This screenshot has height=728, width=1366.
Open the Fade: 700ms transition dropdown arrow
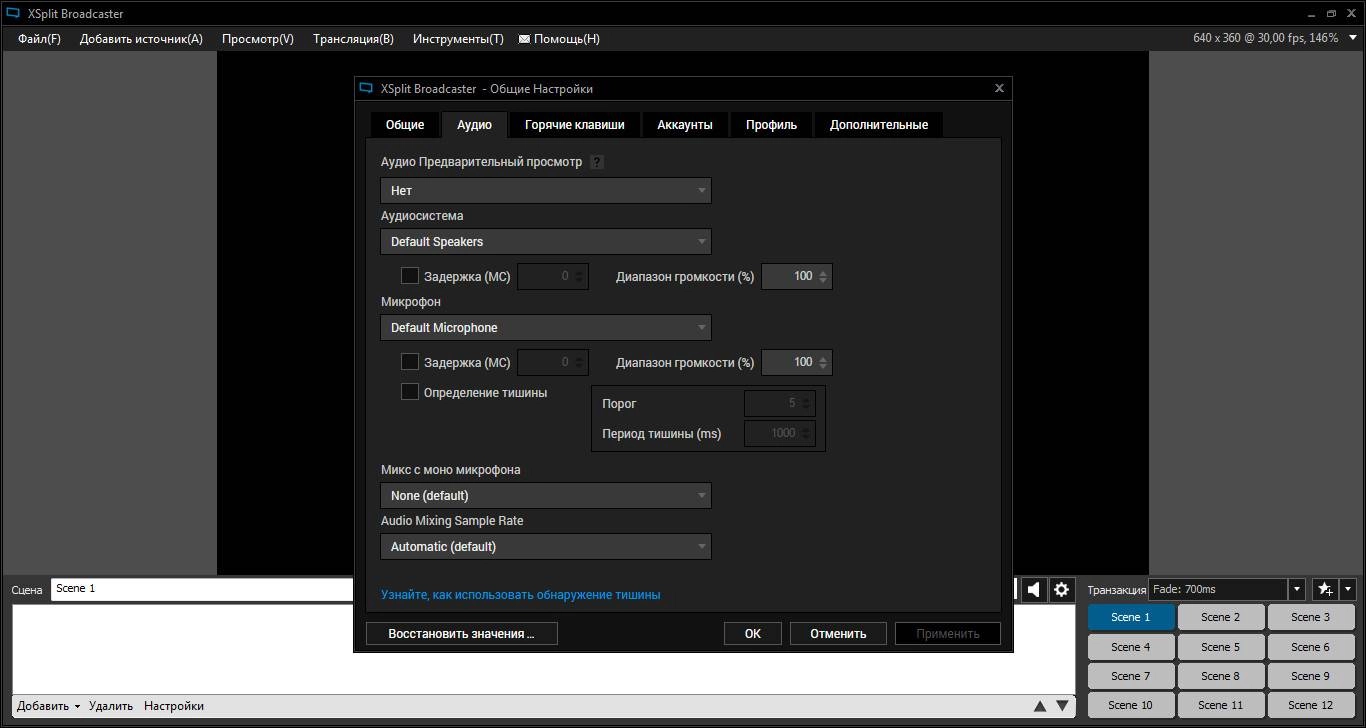click(1297, 589)
